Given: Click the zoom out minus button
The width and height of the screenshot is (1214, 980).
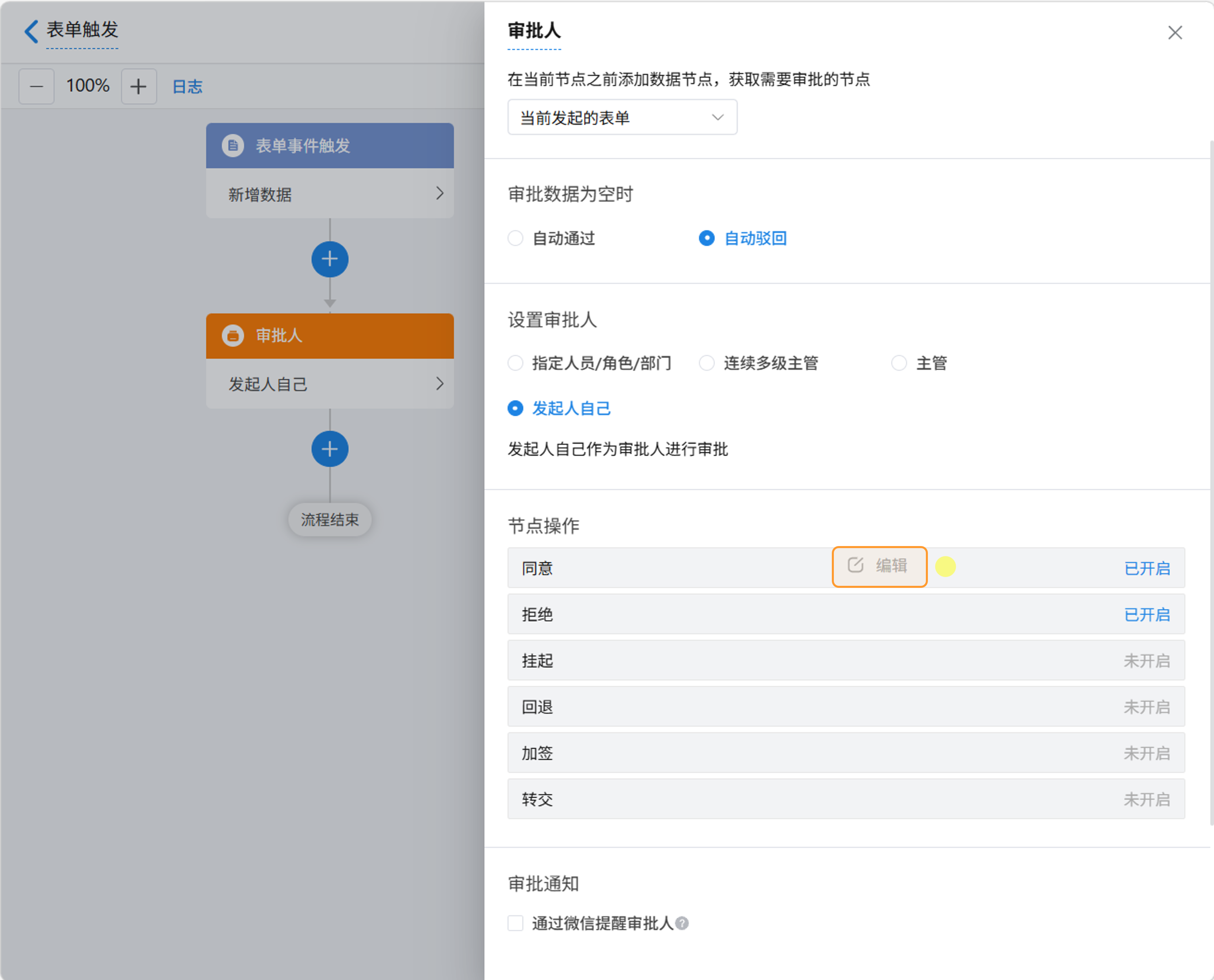Looking at the screenshot, I should pos(37,86).
